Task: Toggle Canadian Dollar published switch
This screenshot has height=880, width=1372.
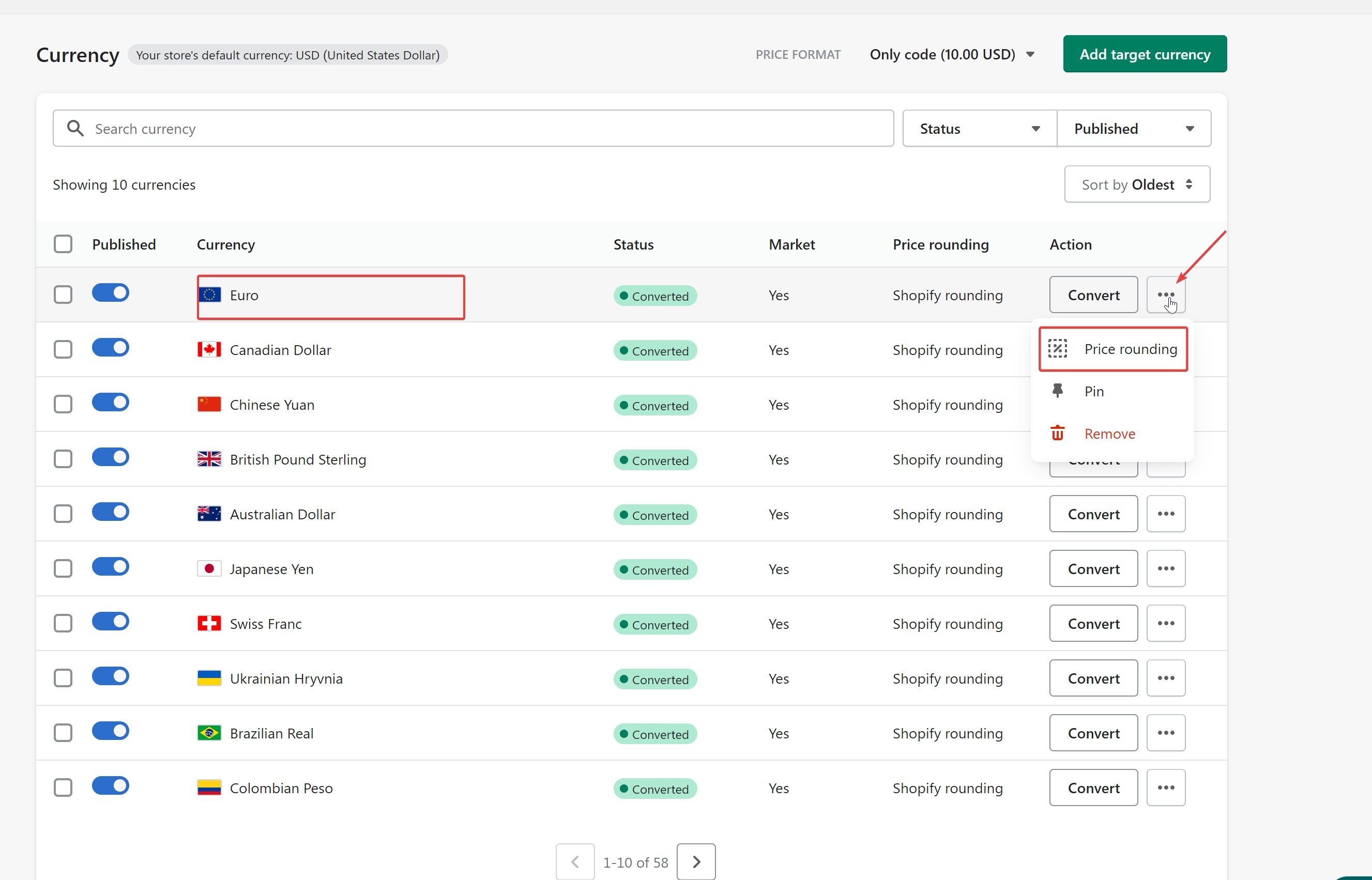Action: click(x=110, y=347)
